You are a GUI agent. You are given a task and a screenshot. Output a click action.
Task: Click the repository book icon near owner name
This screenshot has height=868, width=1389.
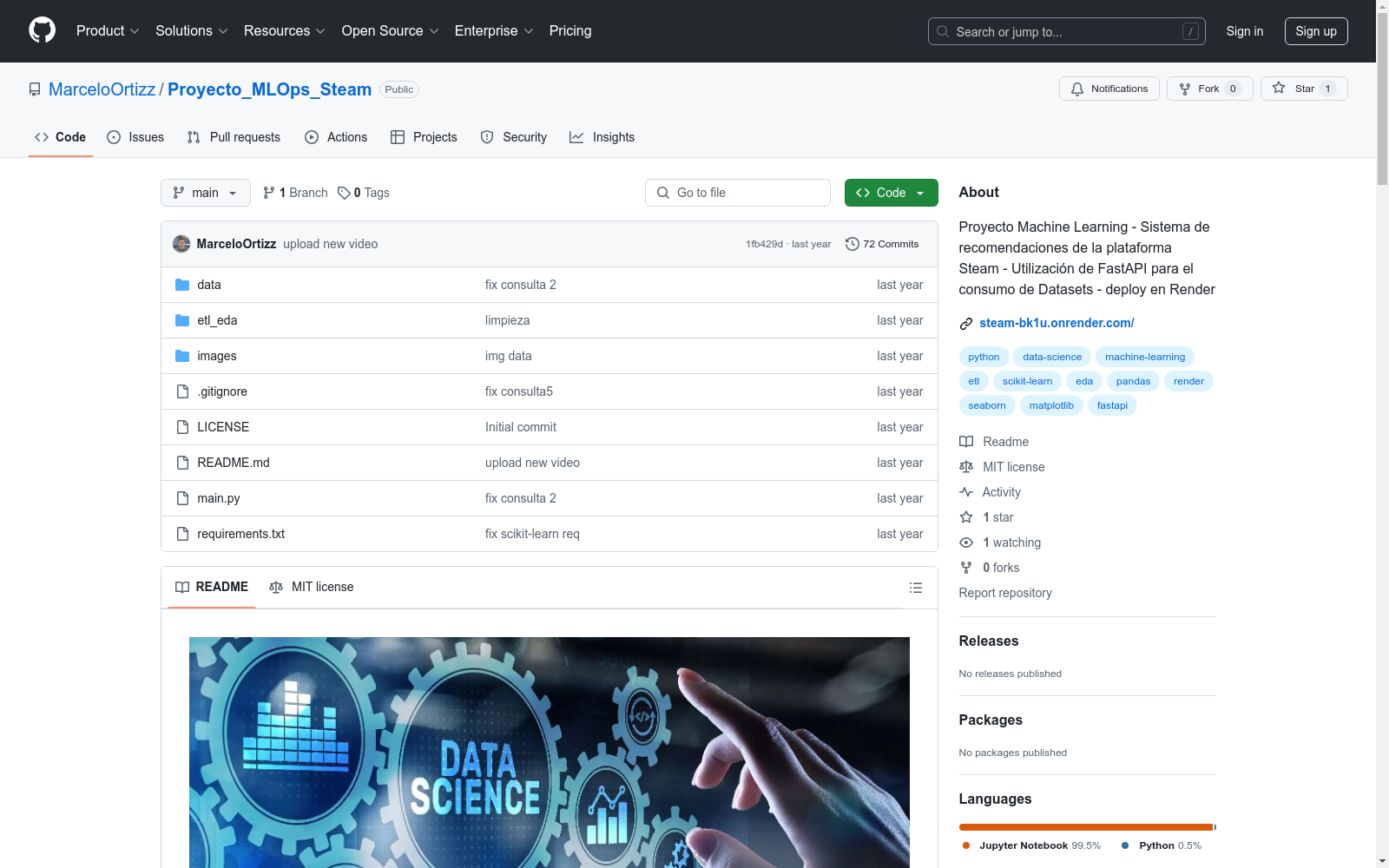click(35, 89)
